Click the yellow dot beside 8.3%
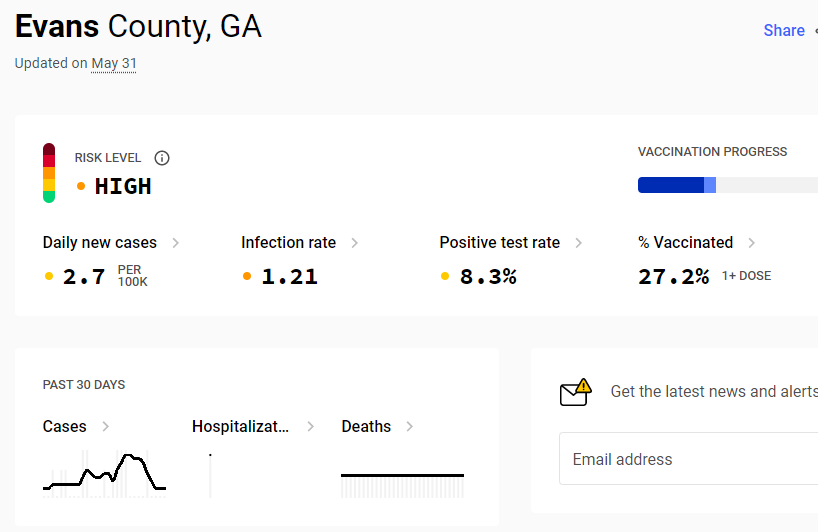Viewport: 818px width, 532px height. coord(445,276)
